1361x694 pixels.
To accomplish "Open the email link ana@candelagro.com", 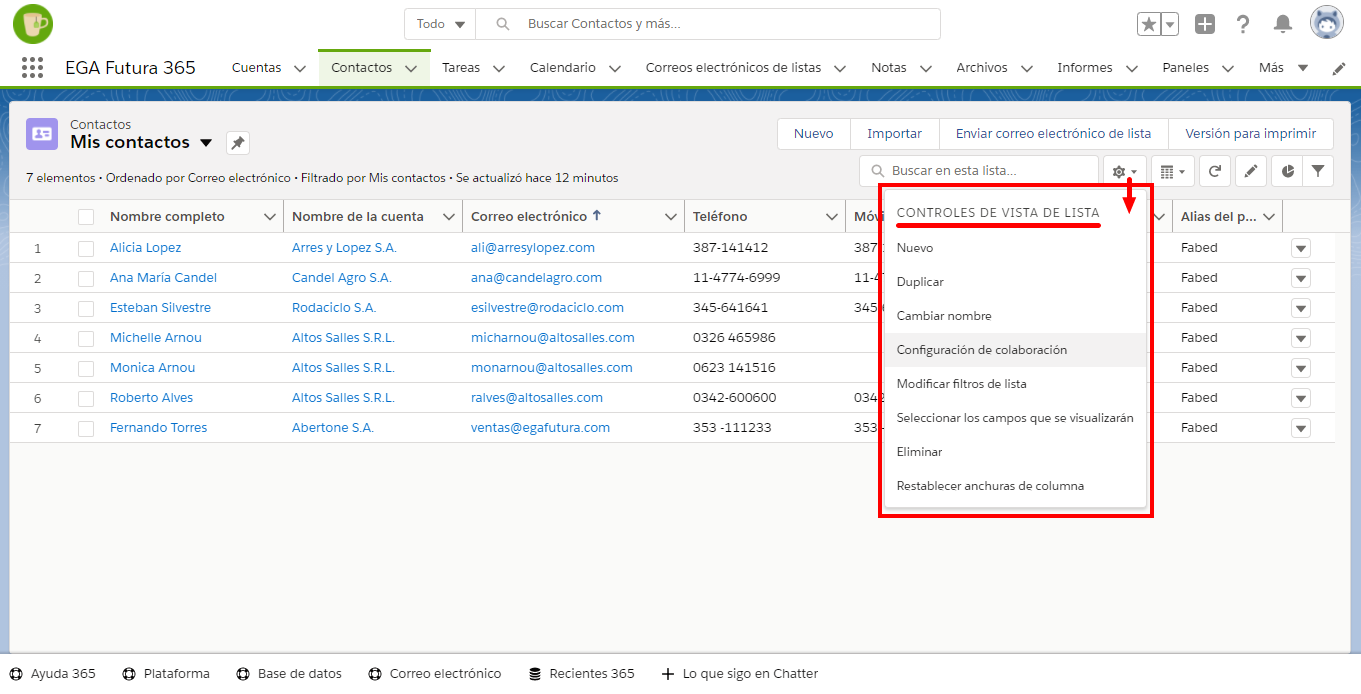I will [536, 278].
